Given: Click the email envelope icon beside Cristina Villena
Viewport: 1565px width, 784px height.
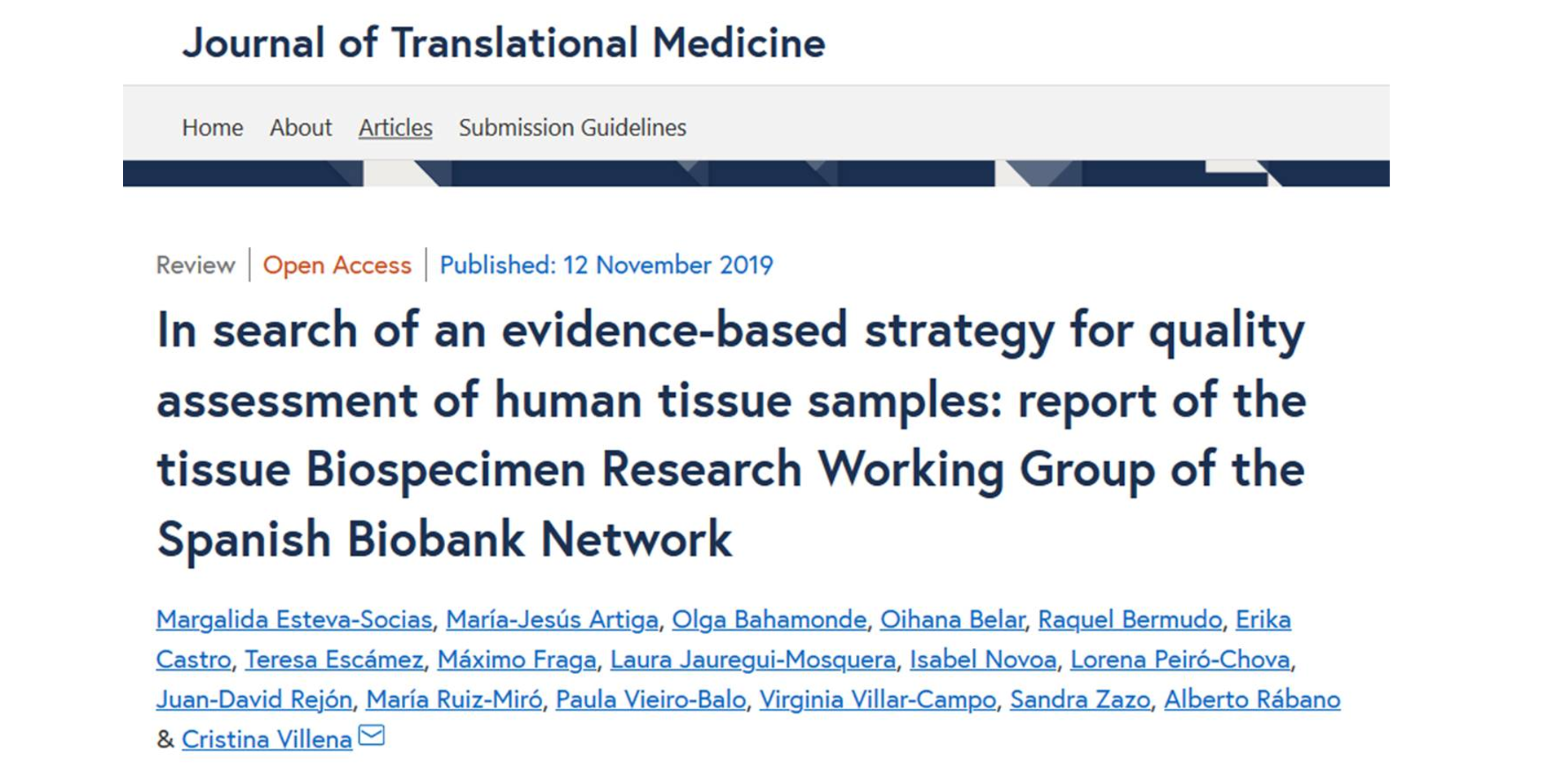Looking at the screenshot, I should [x=372, y=736].
